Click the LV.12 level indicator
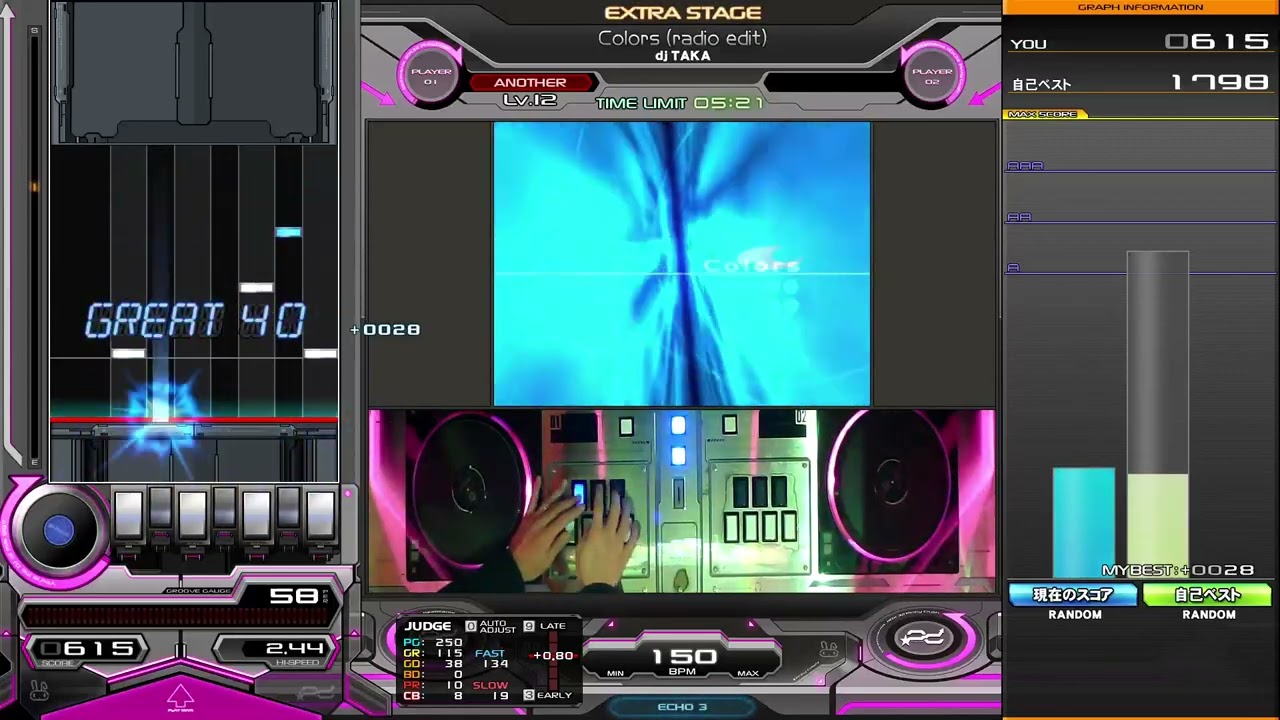The image size is (1280, 720). pos(529,100)
